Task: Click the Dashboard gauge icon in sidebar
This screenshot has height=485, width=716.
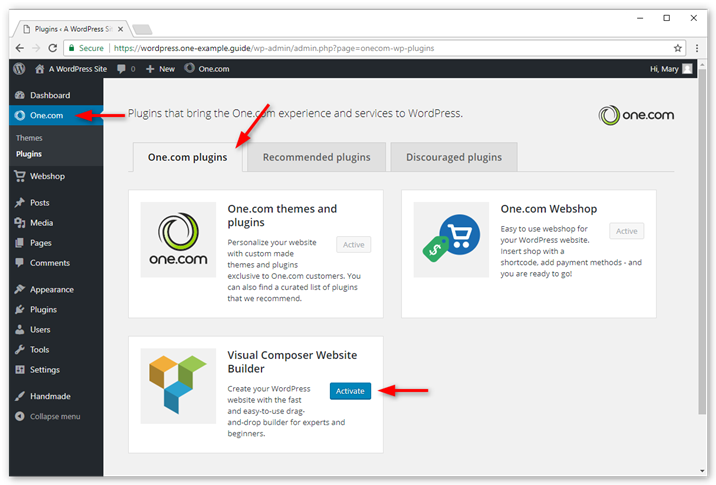Action: click(x=20, y=95)
